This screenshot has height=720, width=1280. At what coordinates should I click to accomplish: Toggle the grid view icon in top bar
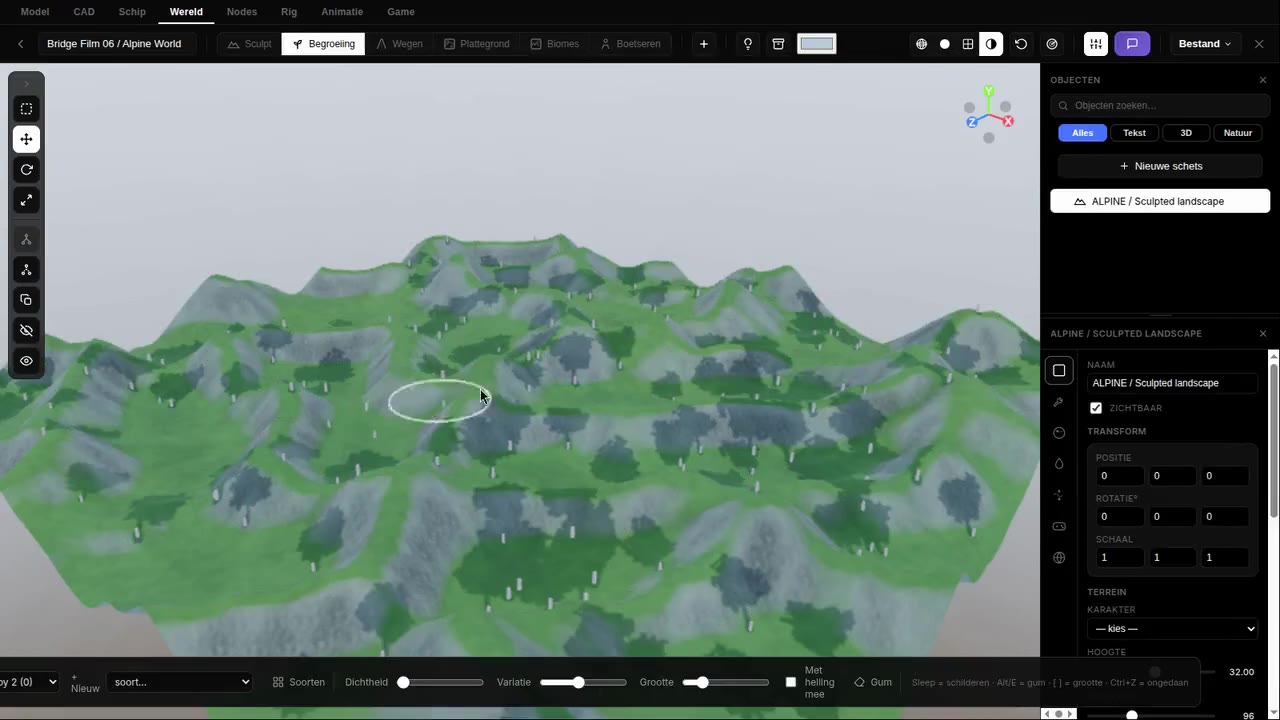(x=968, y=44)
